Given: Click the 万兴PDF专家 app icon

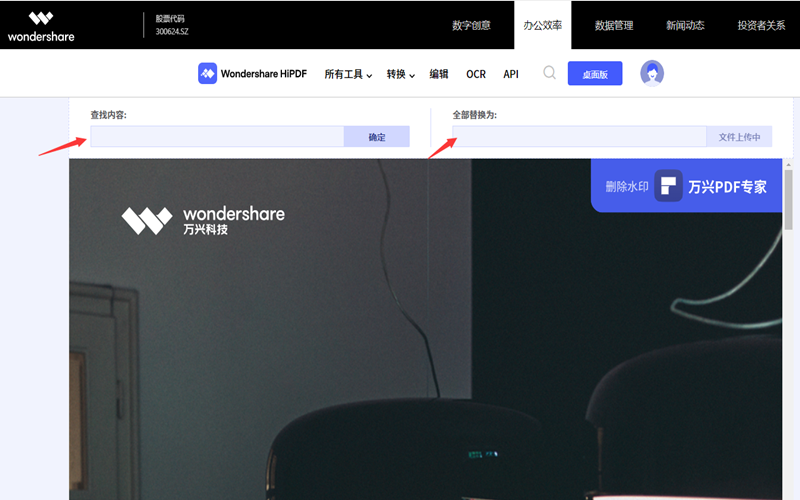Looking at the screenshot, I should click(669, 186).
